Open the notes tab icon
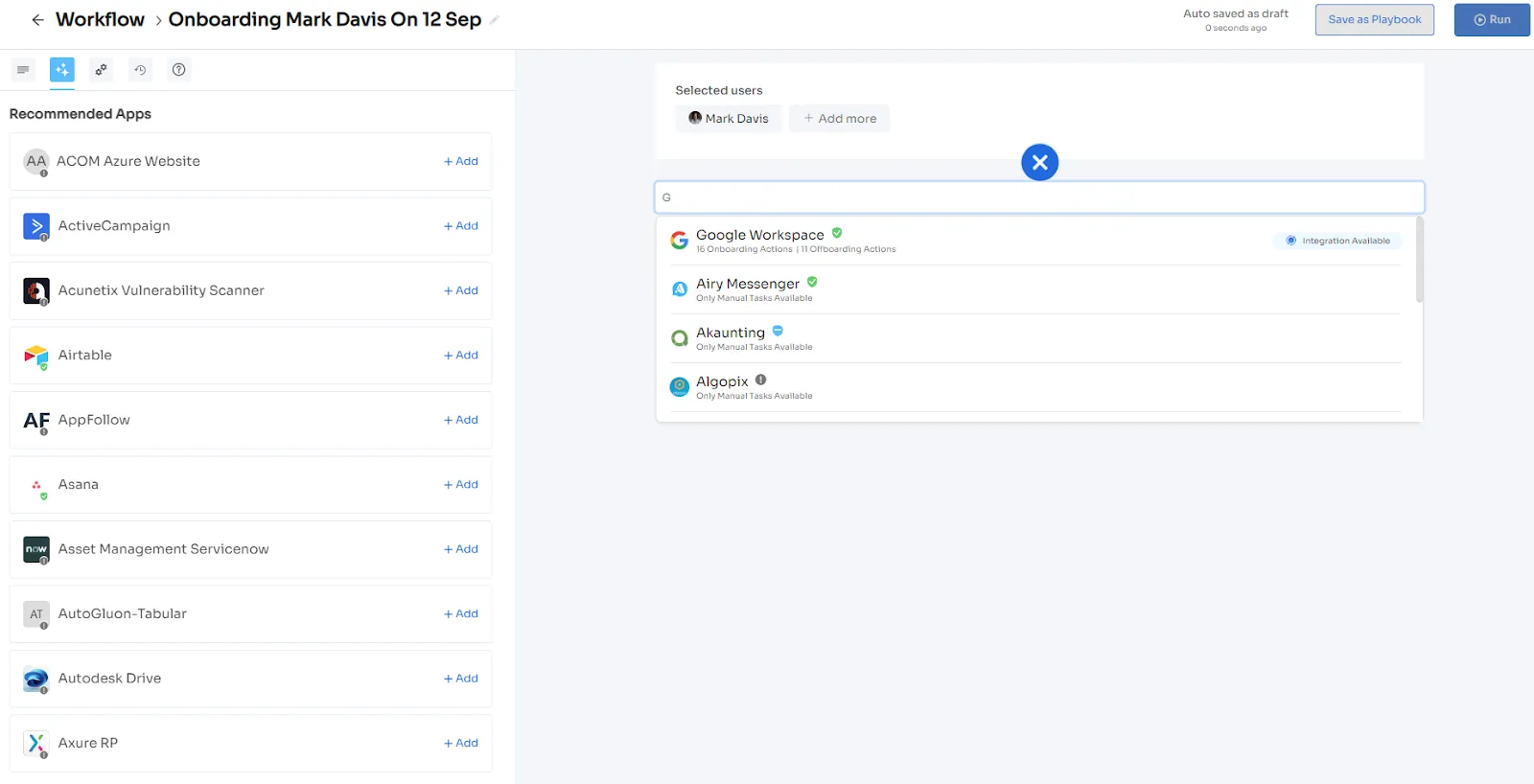This screenshot has height=784, width=1534. click(23, 70)
